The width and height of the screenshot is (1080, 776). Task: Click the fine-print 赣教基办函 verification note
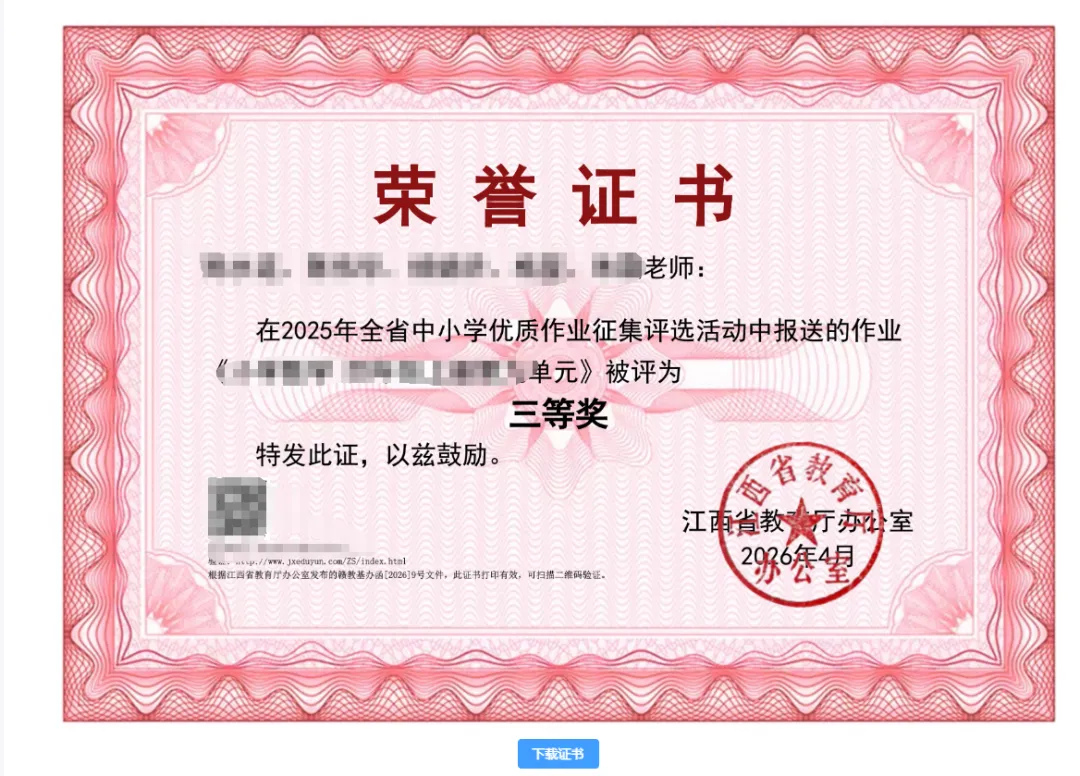pos(408,575)
